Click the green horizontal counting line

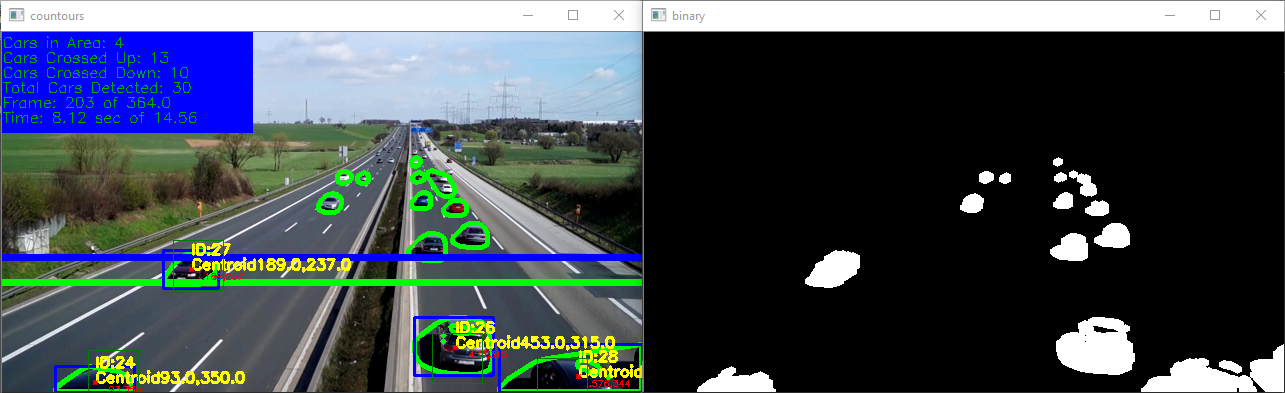tap(321, 283)
